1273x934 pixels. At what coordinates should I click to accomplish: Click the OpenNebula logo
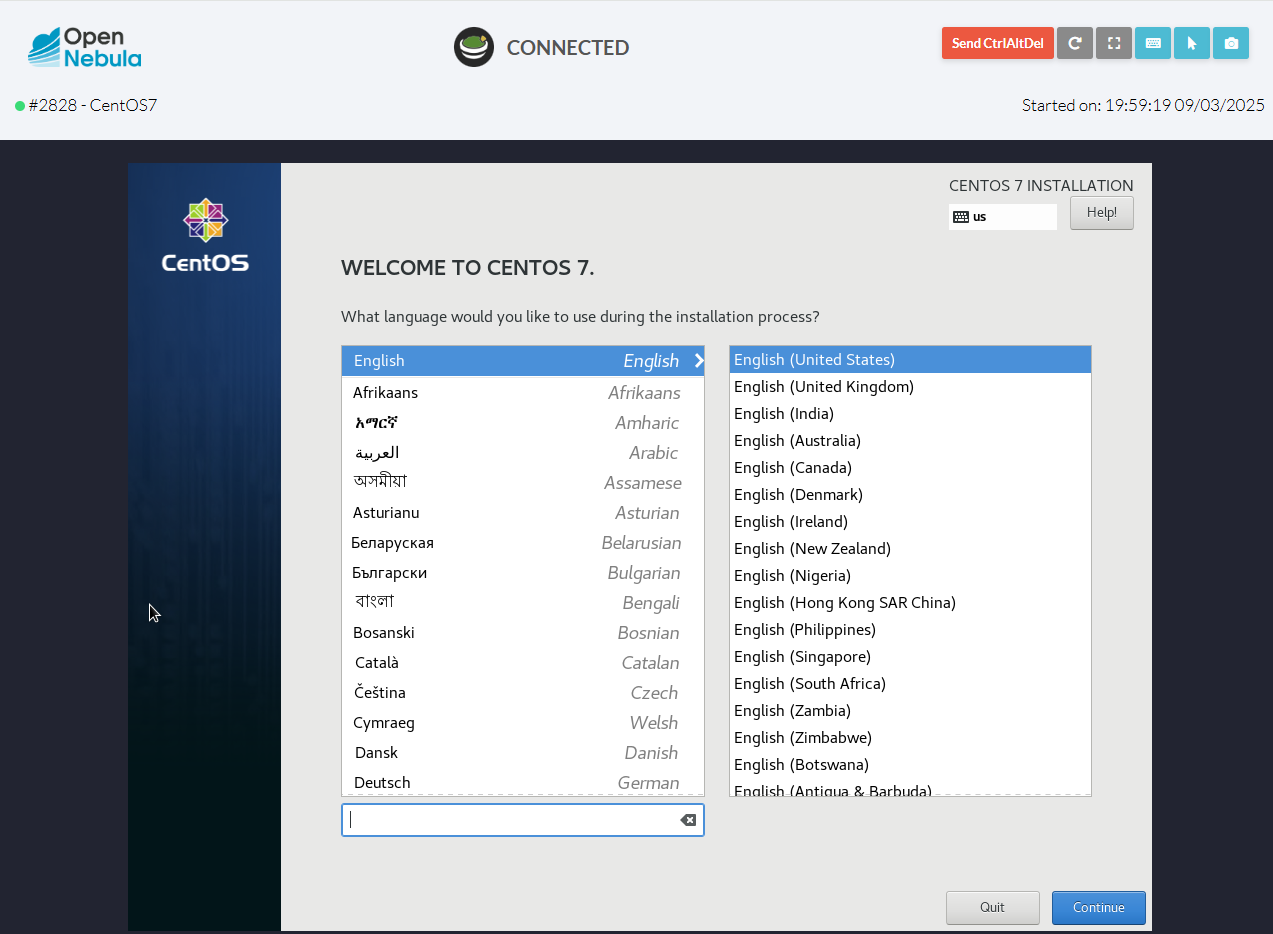(x=85, y=47)
